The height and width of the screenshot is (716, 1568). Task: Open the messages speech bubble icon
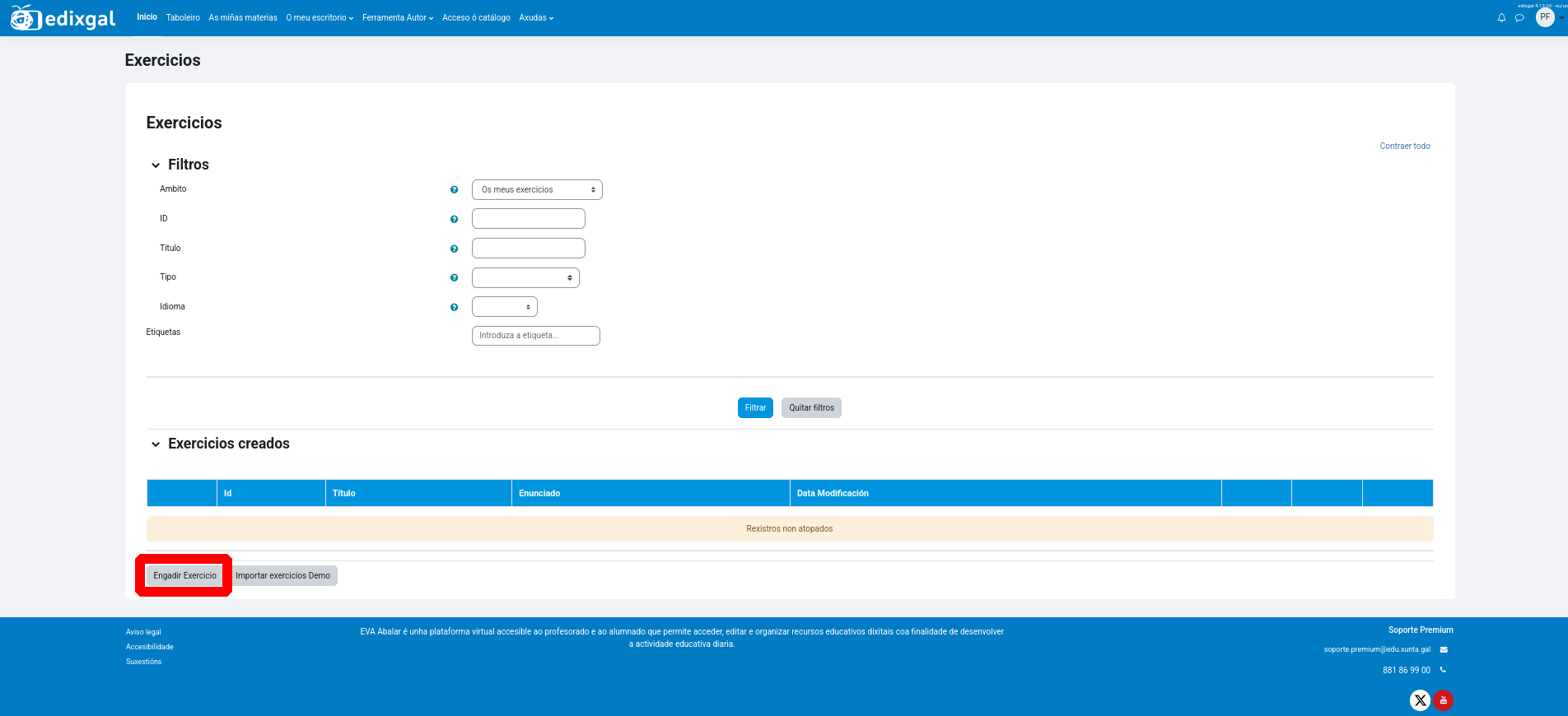1519,18
